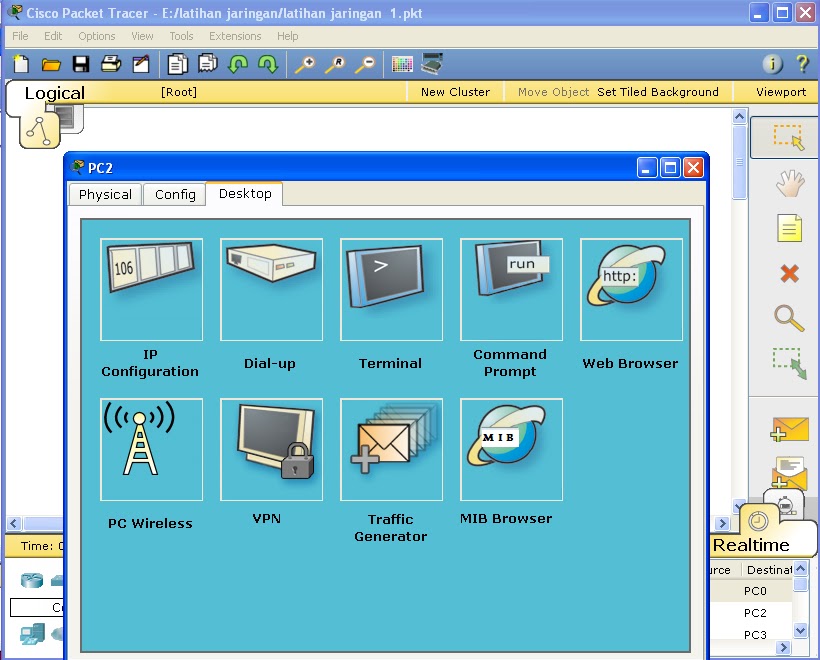Click workspace vertical scrollbar up arrow
820x660 pixels.
point(739,116)
